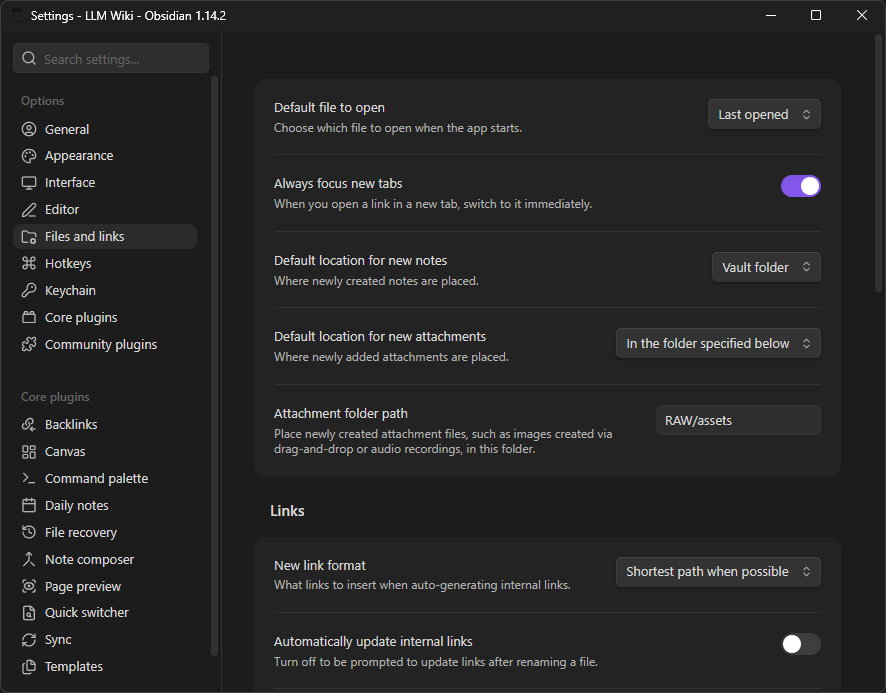Open Default location for new notes dropdown

766,267
